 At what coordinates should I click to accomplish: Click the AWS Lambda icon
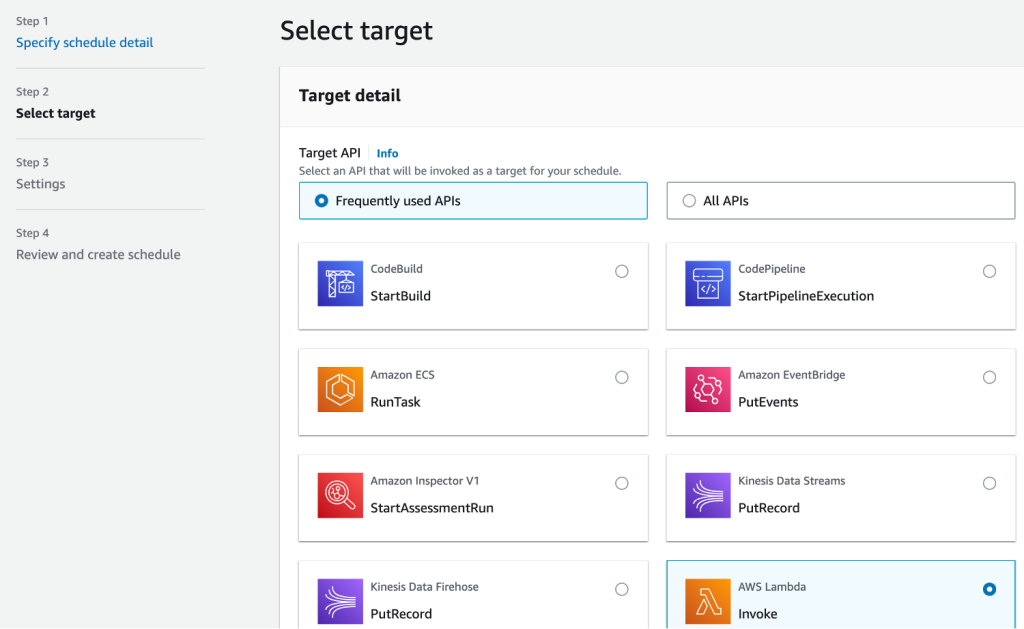tap(708, 602)
